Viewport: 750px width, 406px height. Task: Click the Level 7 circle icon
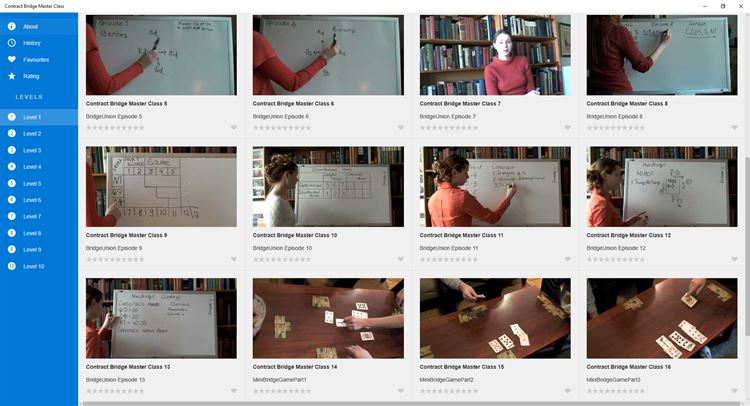tap(11, 216)
